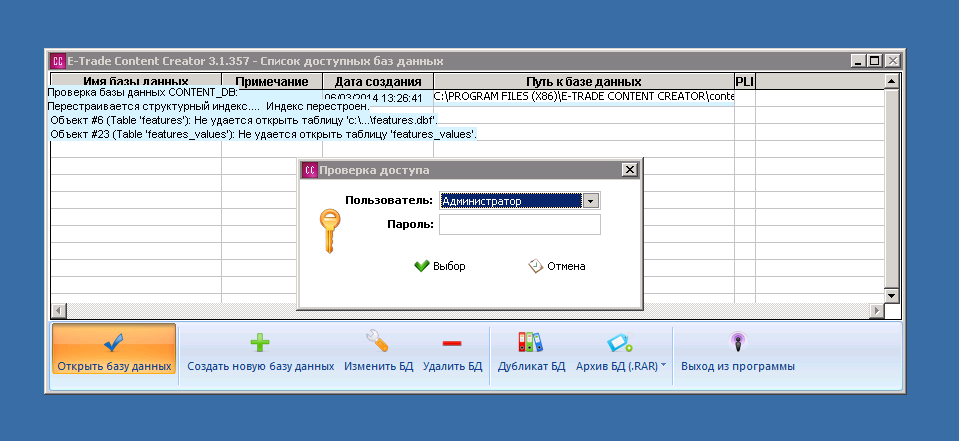Click the horizontal scrollbar right arrow
The image size is (959, 441).
(x=876, y=311)
